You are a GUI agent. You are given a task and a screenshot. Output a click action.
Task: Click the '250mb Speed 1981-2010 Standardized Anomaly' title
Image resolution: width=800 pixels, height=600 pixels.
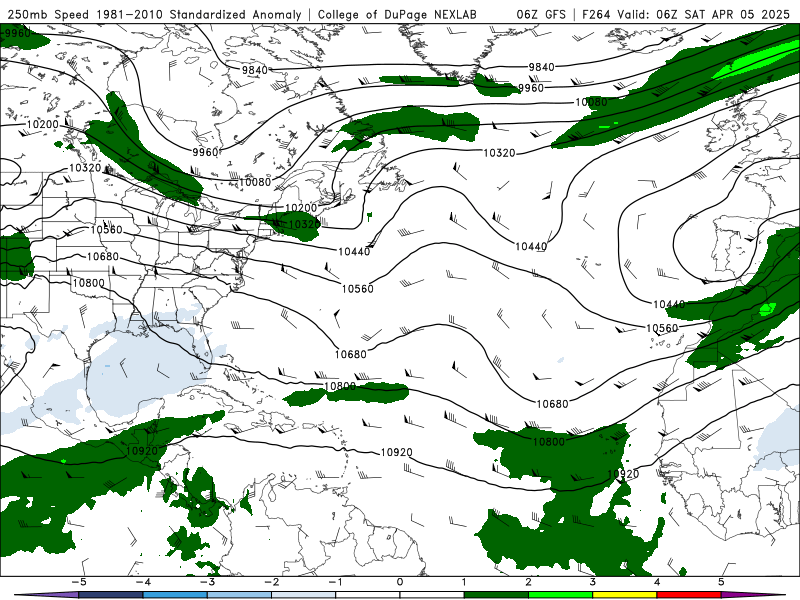point(155,14)
